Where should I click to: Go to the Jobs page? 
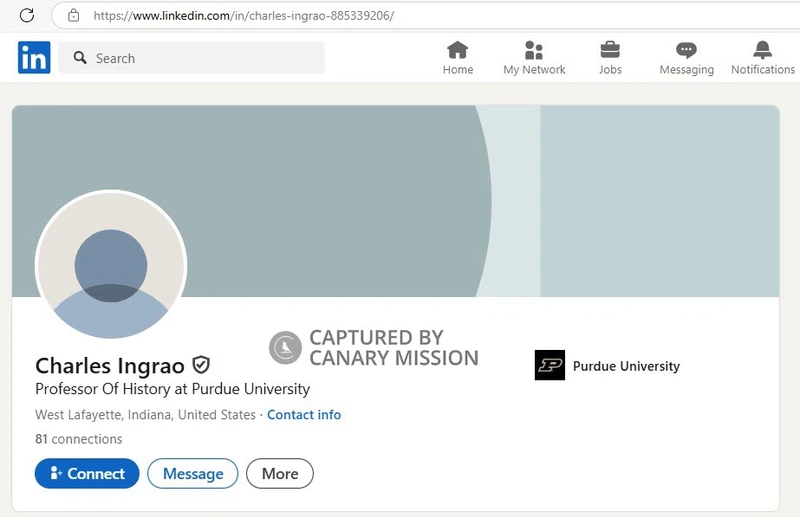pyautogui.click(x=610, y=58)
